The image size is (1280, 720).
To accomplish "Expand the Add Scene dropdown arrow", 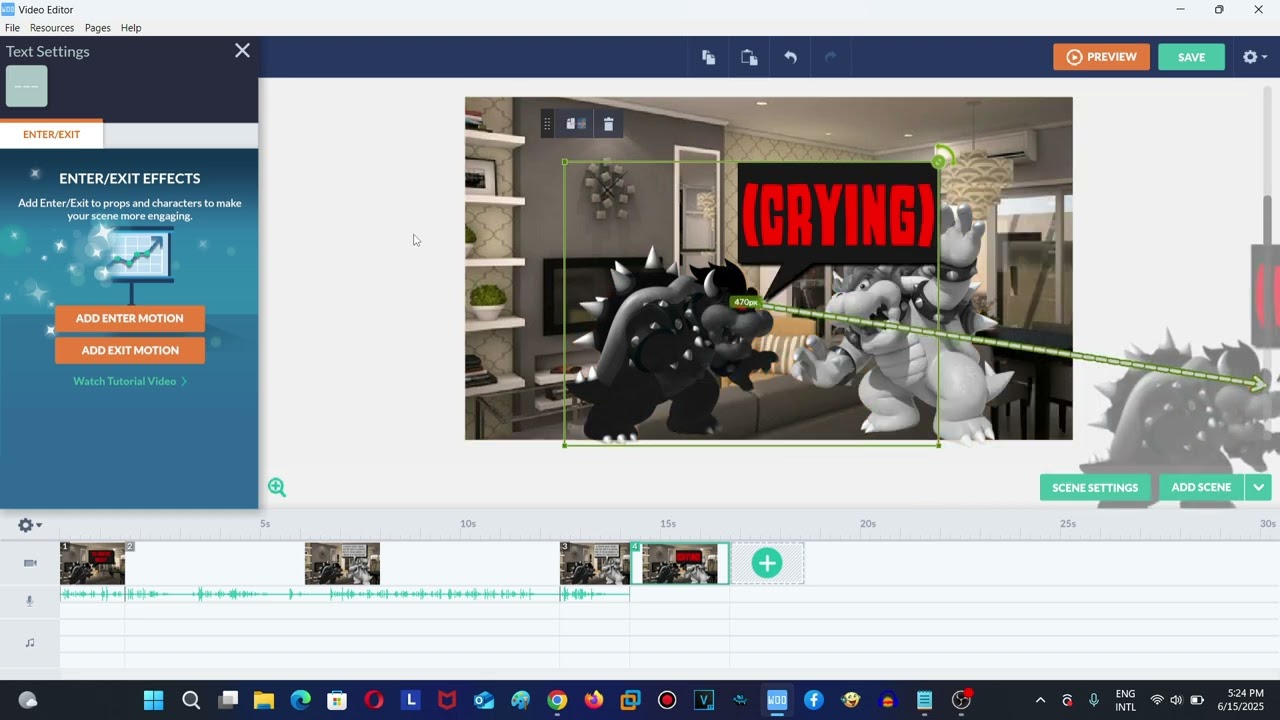I will tap(1258, 487).
